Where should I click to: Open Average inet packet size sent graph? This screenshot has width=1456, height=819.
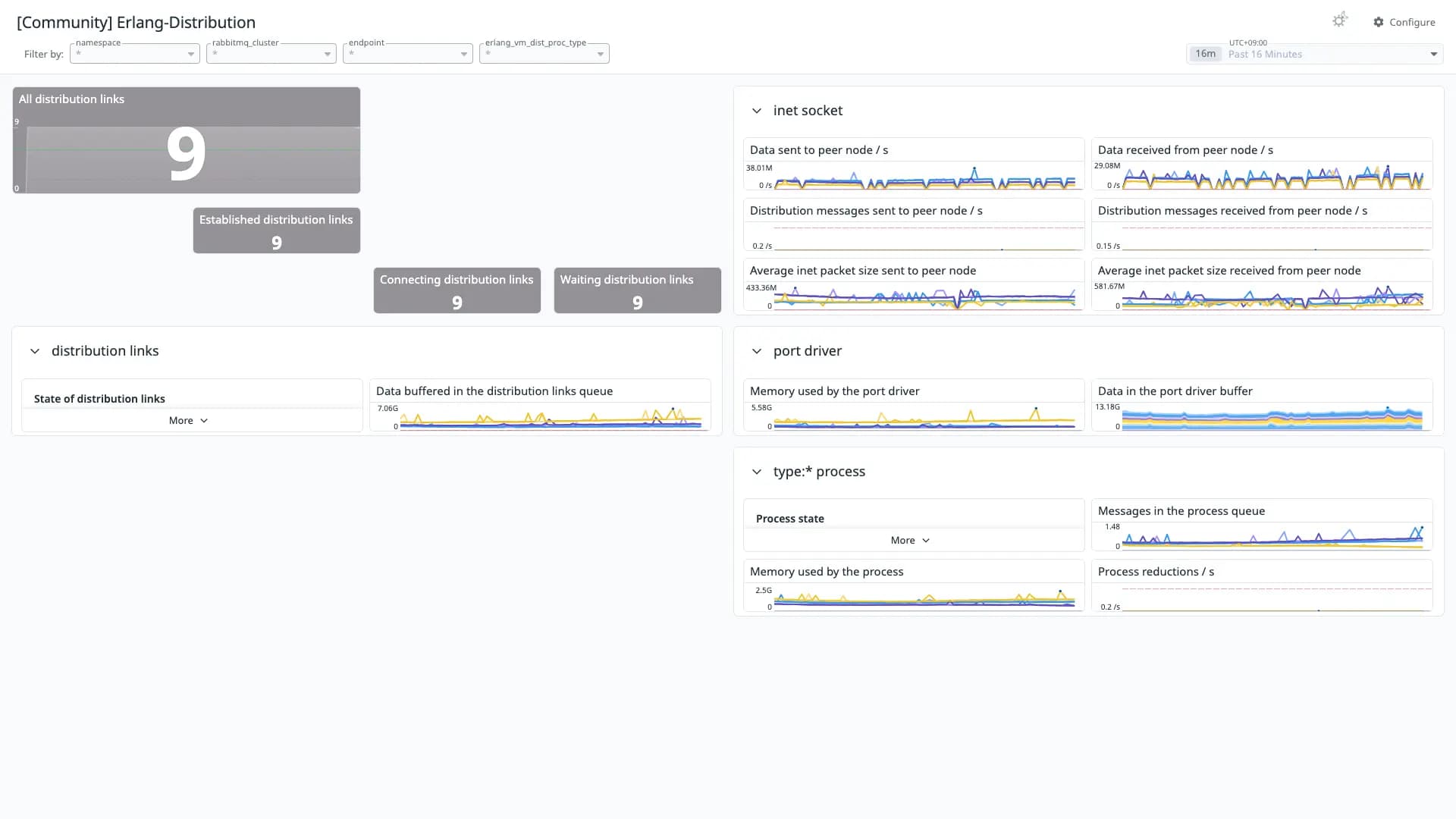click(x=914, y=284)
